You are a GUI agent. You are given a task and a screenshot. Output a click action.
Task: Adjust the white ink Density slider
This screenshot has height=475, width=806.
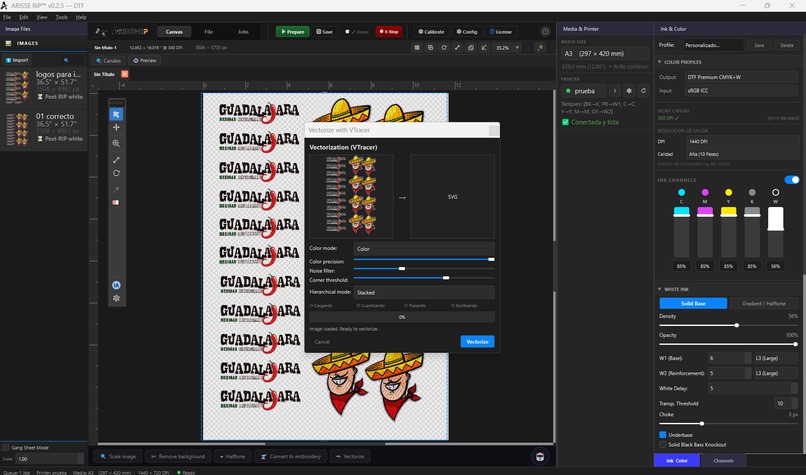tap(728, 325)
